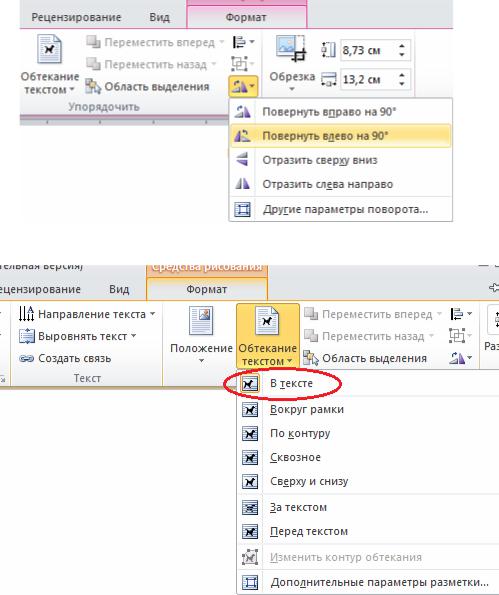Click Изменить контур обтекания
The image size is (499, 595).
pos(368,557)
